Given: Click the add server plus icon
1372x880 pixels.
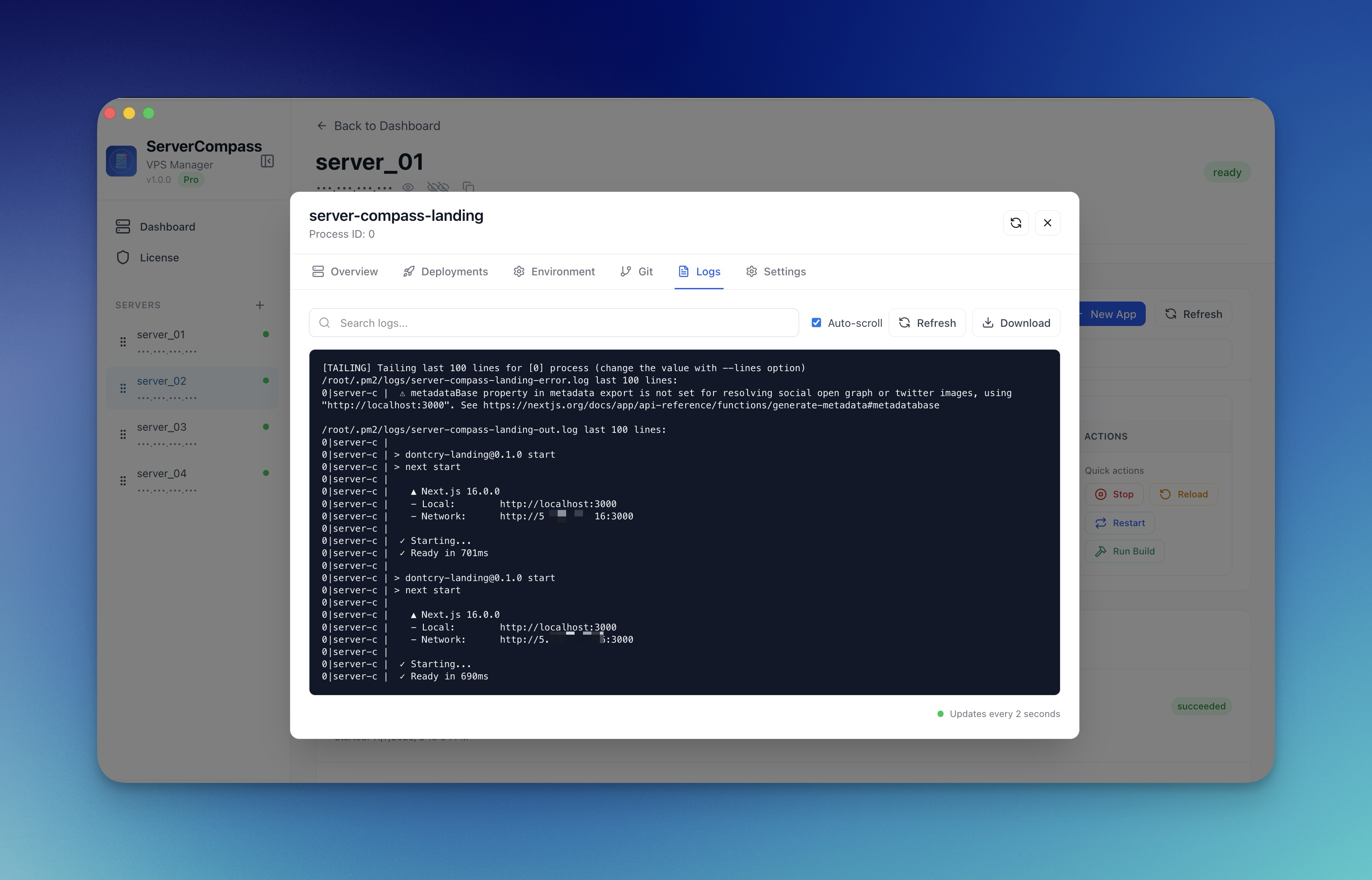Looking at the screenshot, I should pos(260,305).
